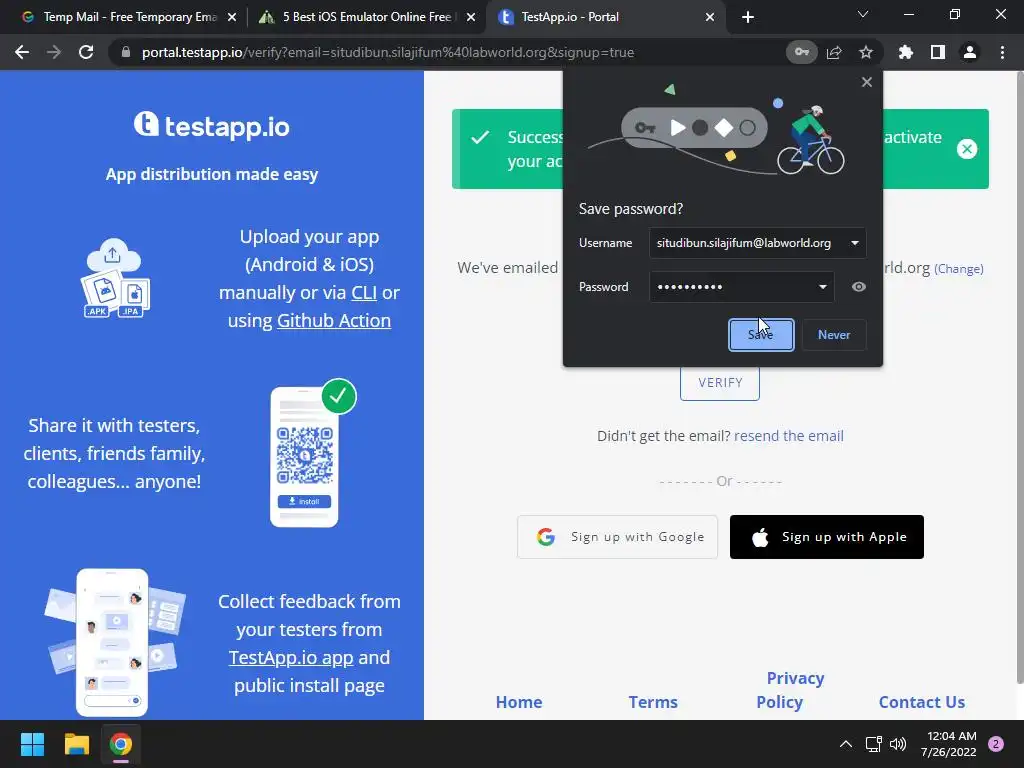The width and height of the screenshot is (1024, 768).
Task: Click the Chrome taskbar icon
Action: click(121, 744)
